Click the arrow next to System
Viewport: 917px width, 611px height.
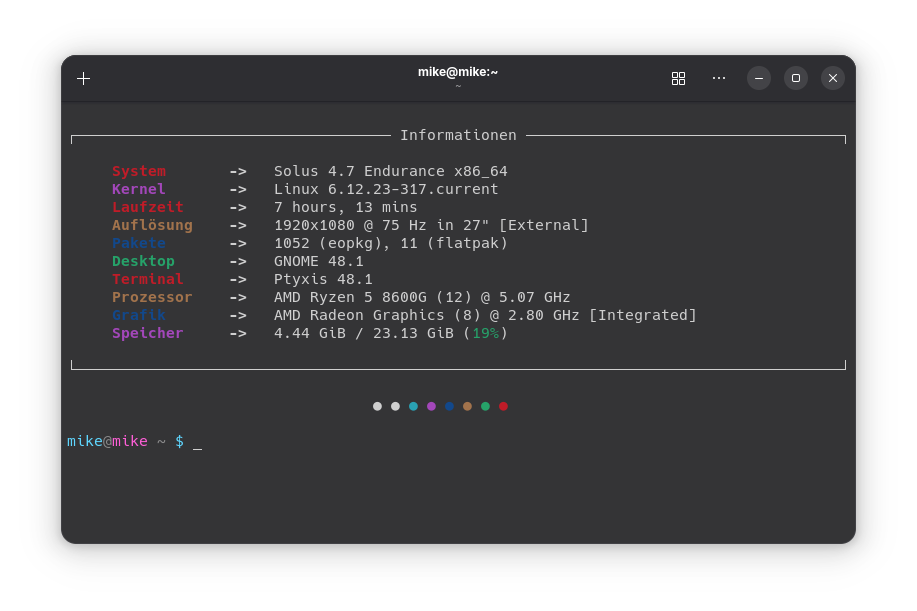click(238, 171)
